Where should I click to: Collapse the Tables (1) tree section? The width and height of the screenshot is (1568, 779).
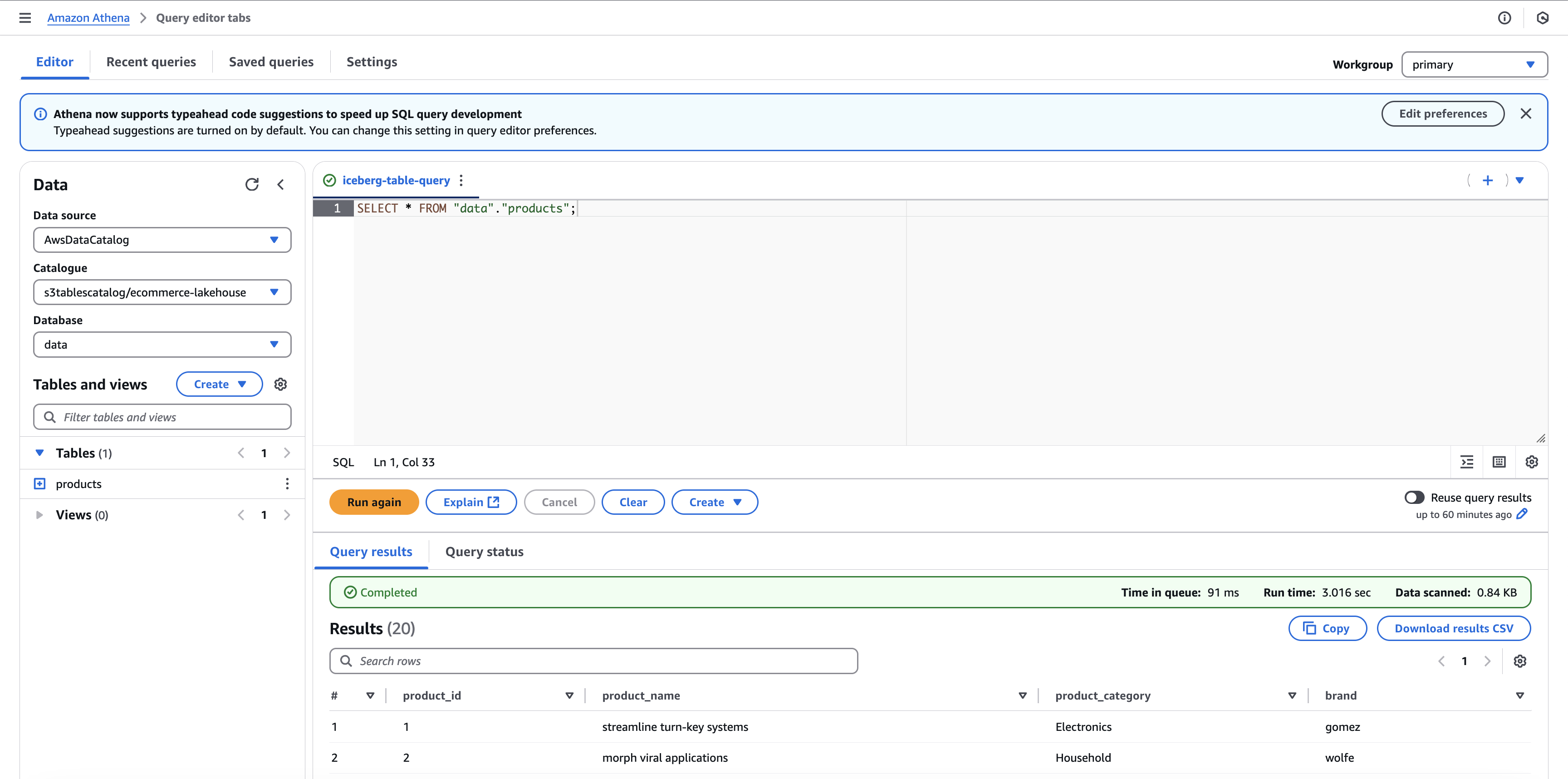tap(39, 453)
